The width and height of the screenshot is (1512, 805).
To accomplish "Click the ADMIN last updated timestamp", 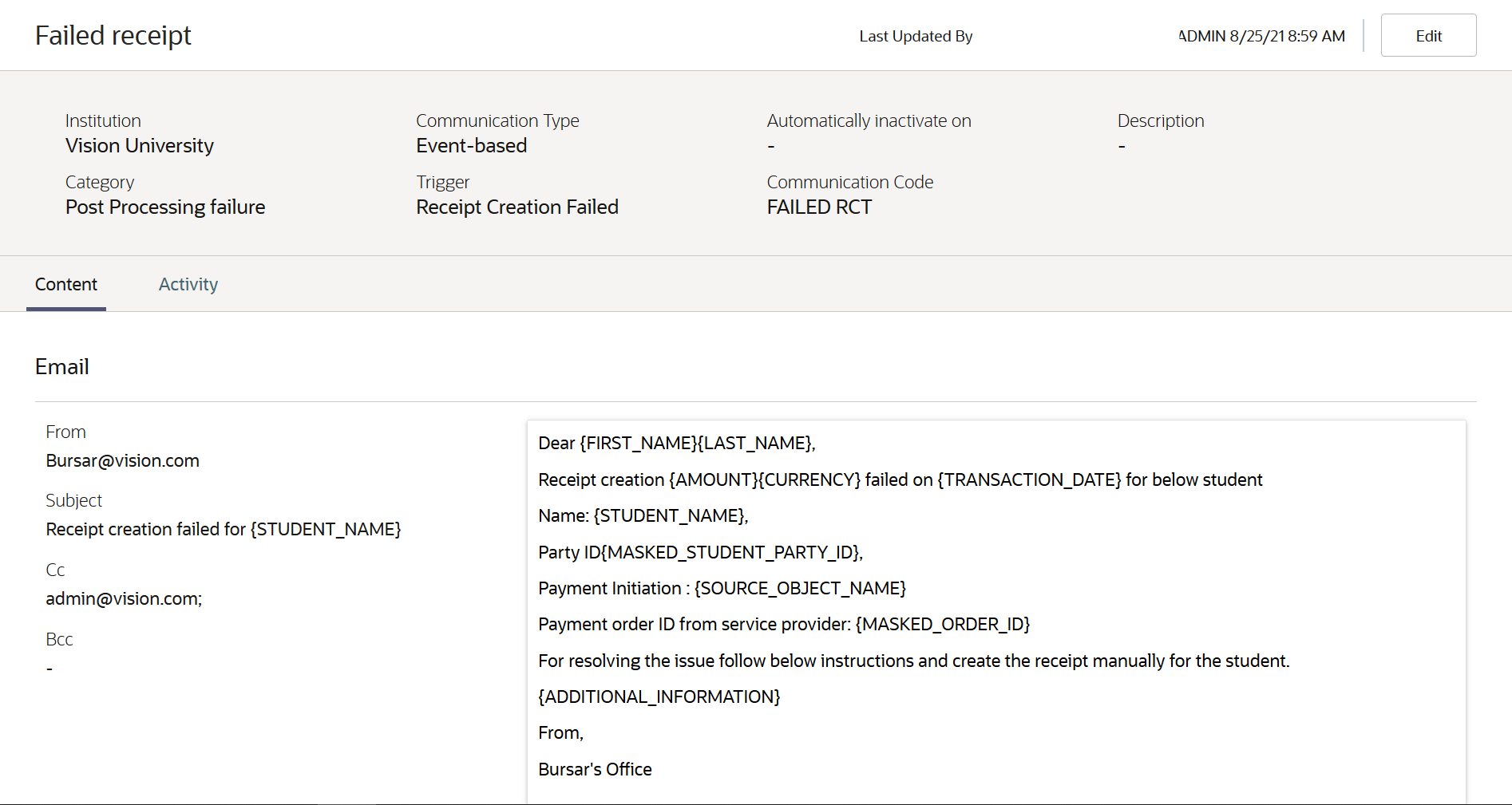I will pos(1262,37).
